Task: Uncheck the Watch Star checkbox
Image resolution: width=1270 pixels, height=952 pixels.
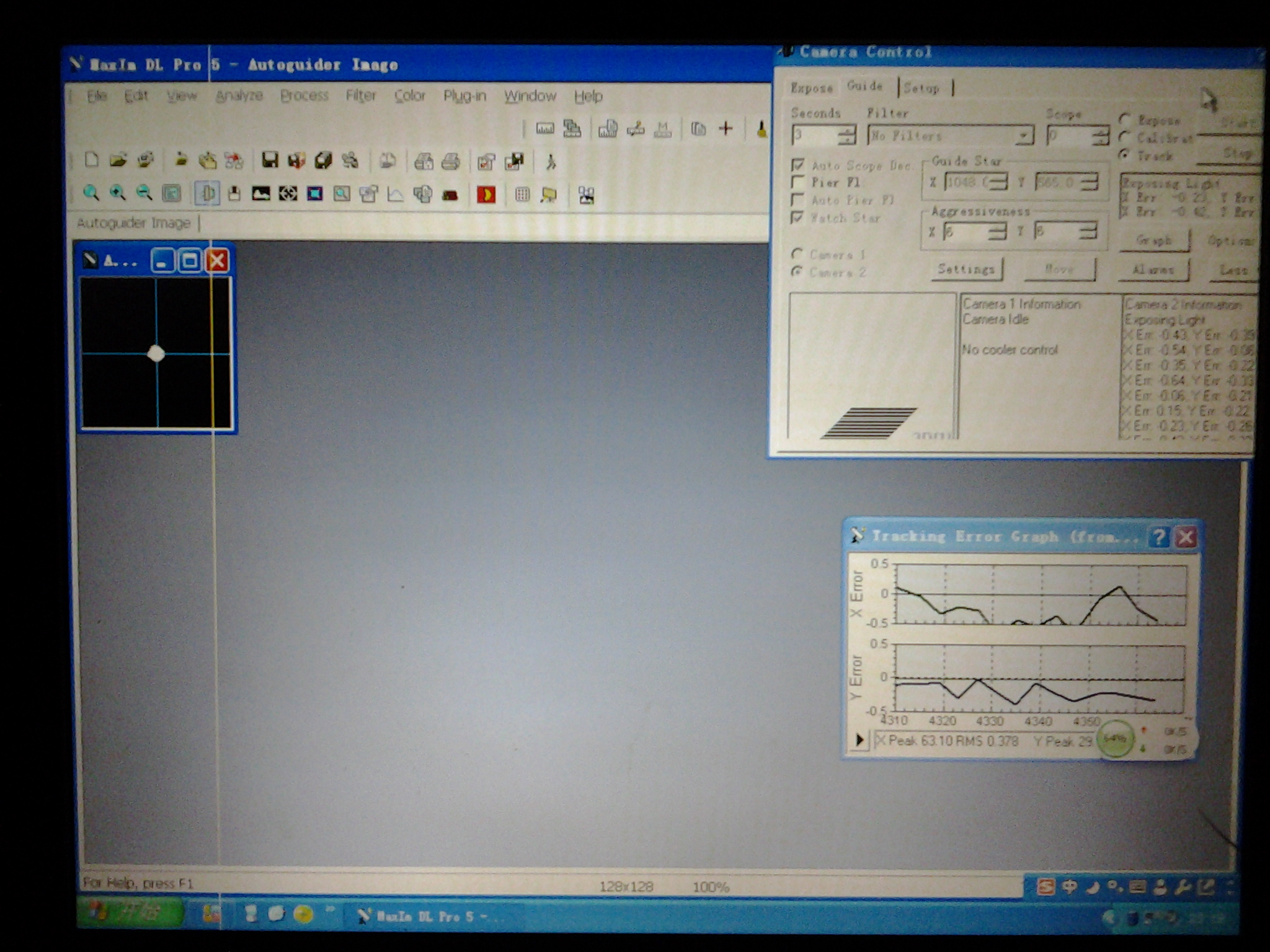Action: [798, 218]
